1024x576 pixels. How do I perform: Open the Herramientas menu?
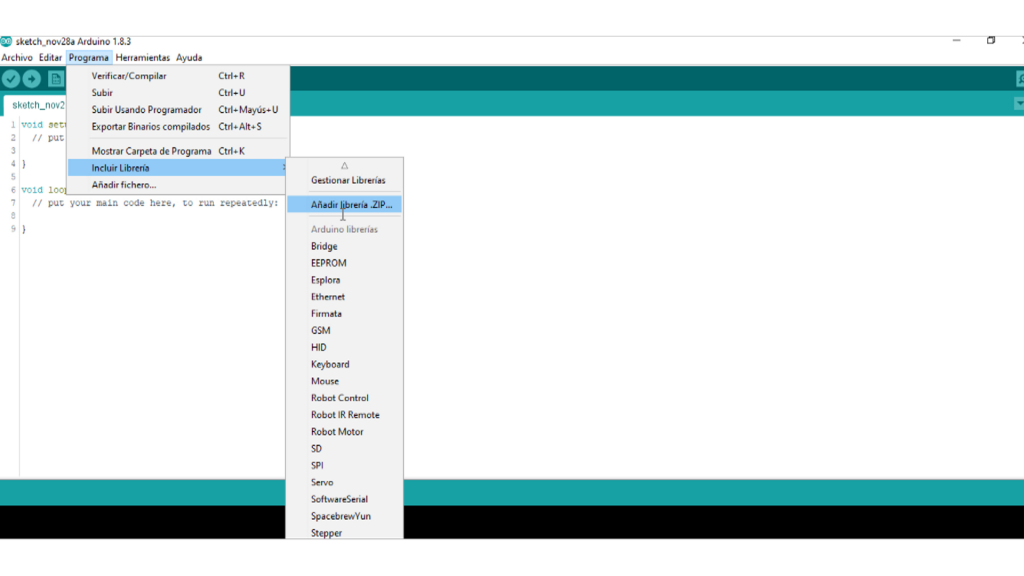(x=143, y=58)
